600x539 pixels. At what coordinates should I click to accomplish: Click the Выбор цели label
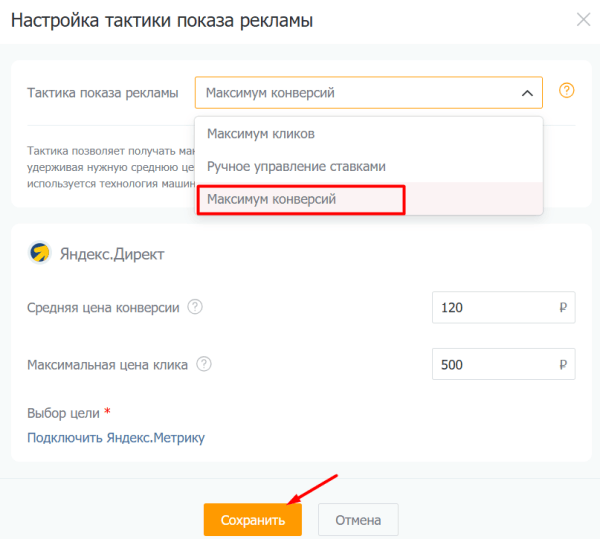click(x=63, y=413)
